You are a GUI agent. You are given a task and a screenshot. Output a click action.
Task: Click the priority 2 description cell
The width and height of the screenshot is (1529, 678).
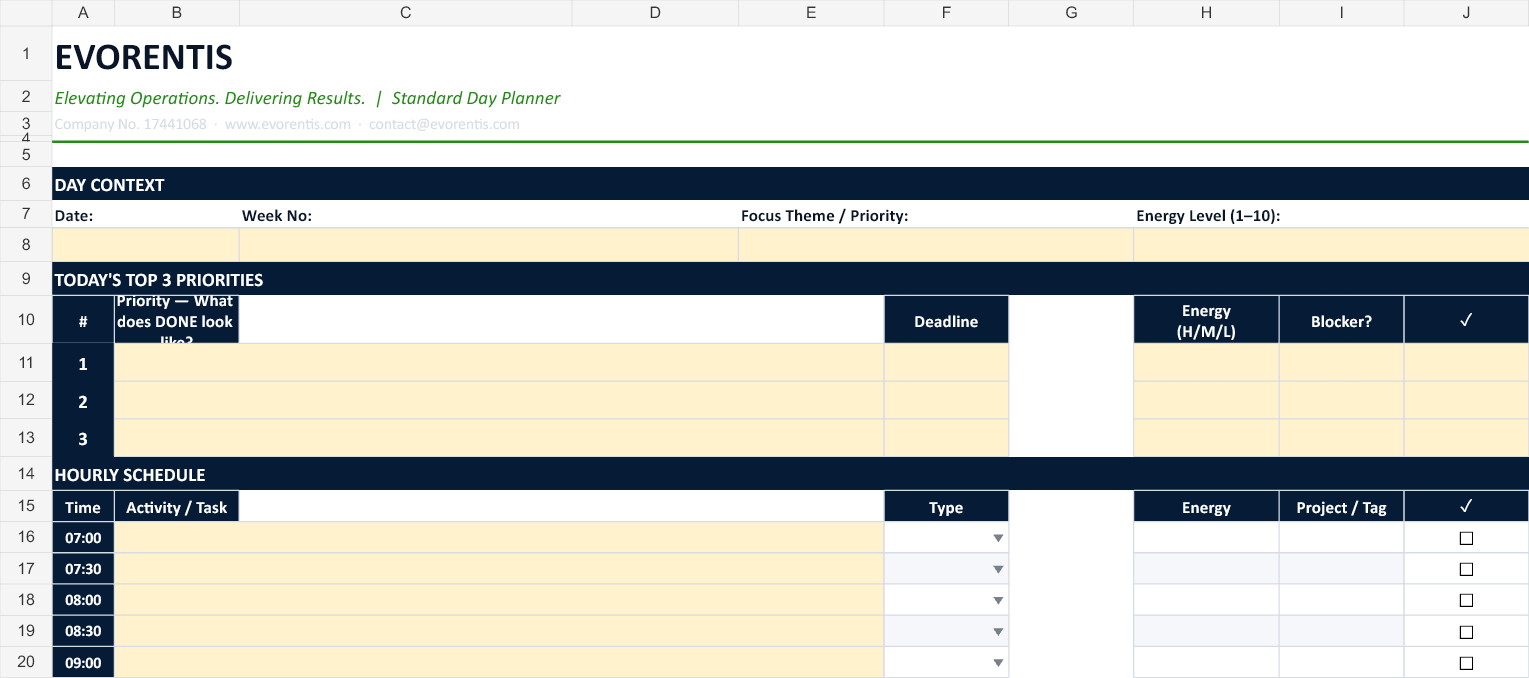[499, 400]
